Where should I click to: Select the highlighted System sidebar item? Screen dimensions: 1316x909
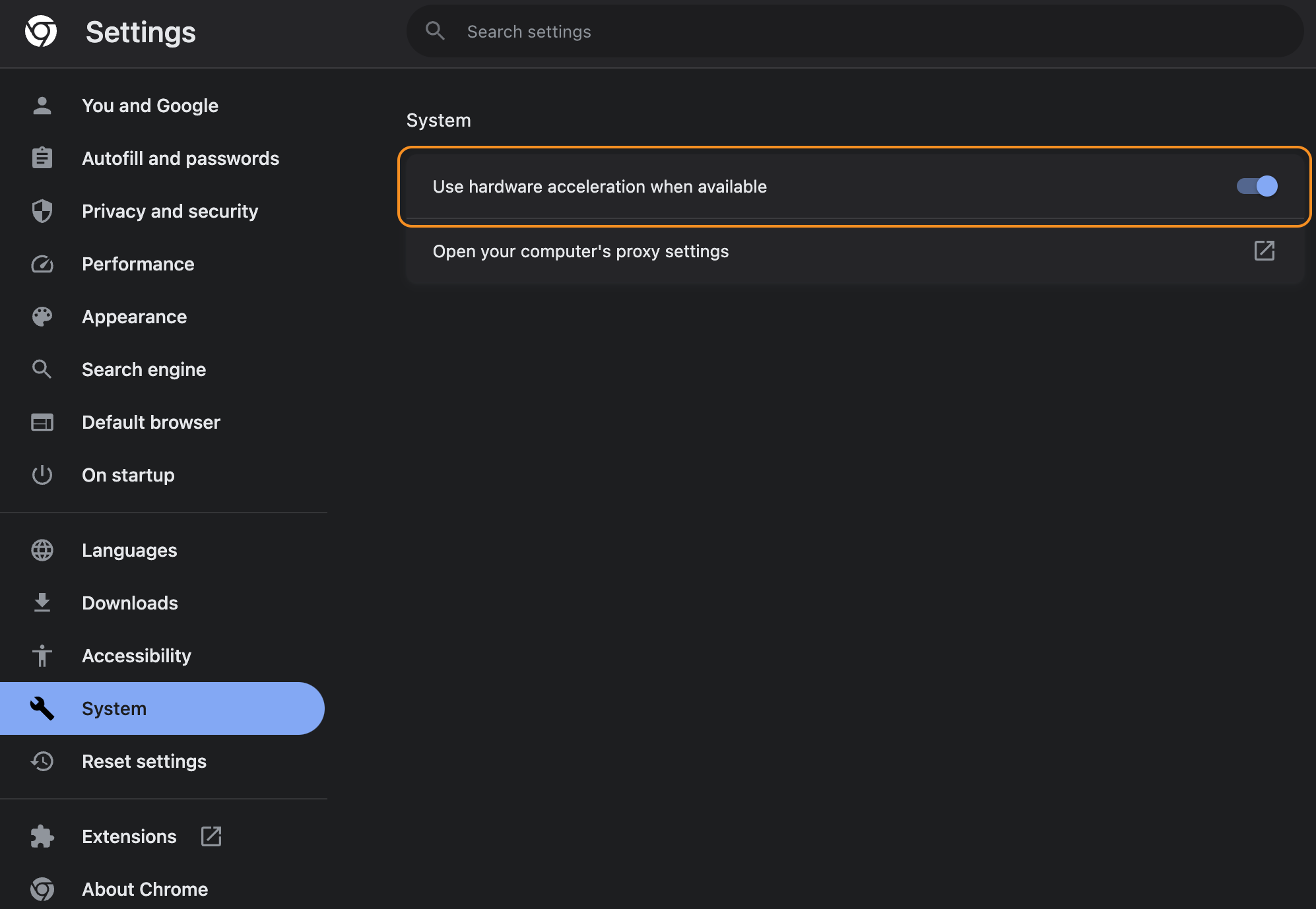162,708
